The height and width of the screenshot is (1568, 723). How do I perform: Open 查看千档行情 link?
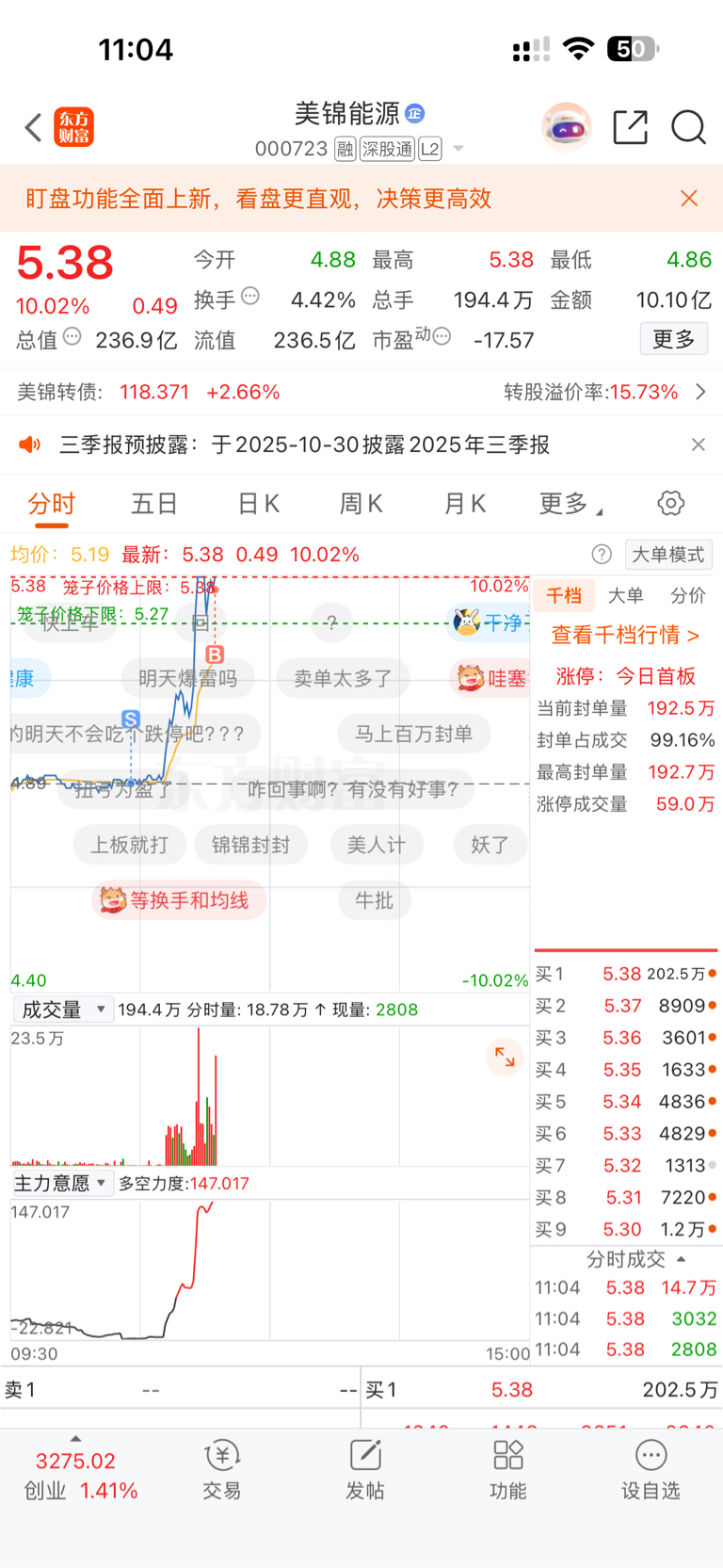[x=626, y=636]
